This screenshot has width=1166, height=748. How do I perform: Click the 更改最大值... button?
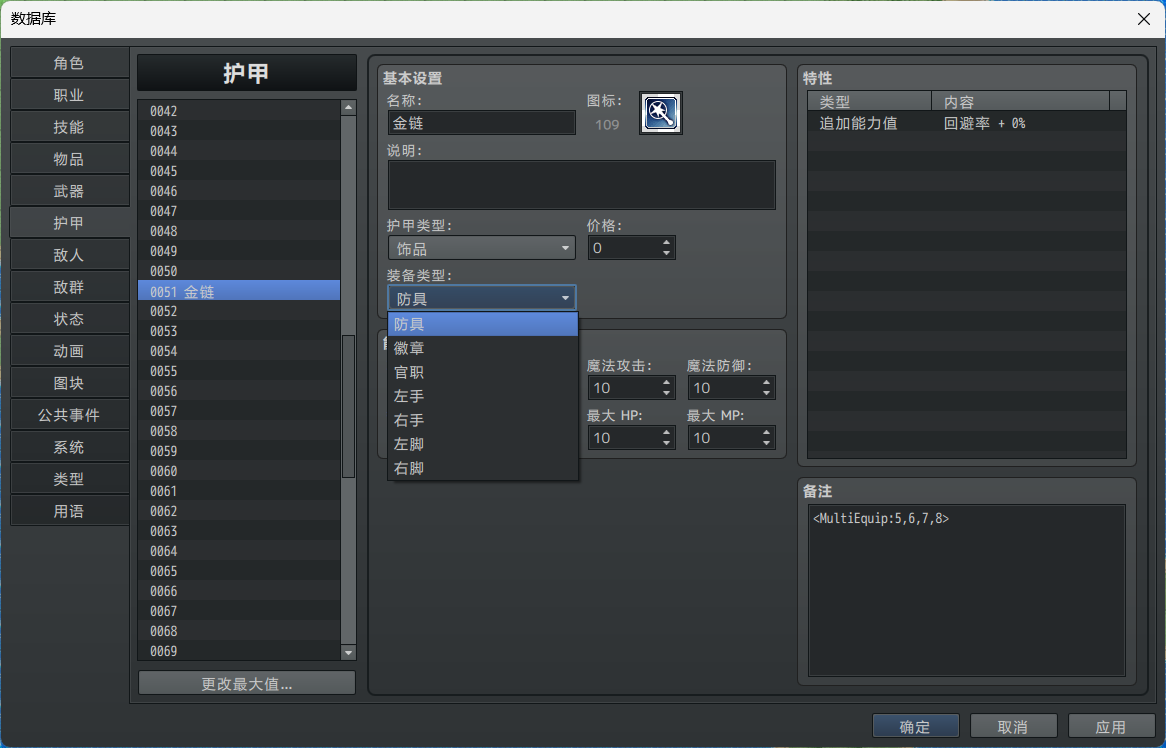[x=247, y=683]
